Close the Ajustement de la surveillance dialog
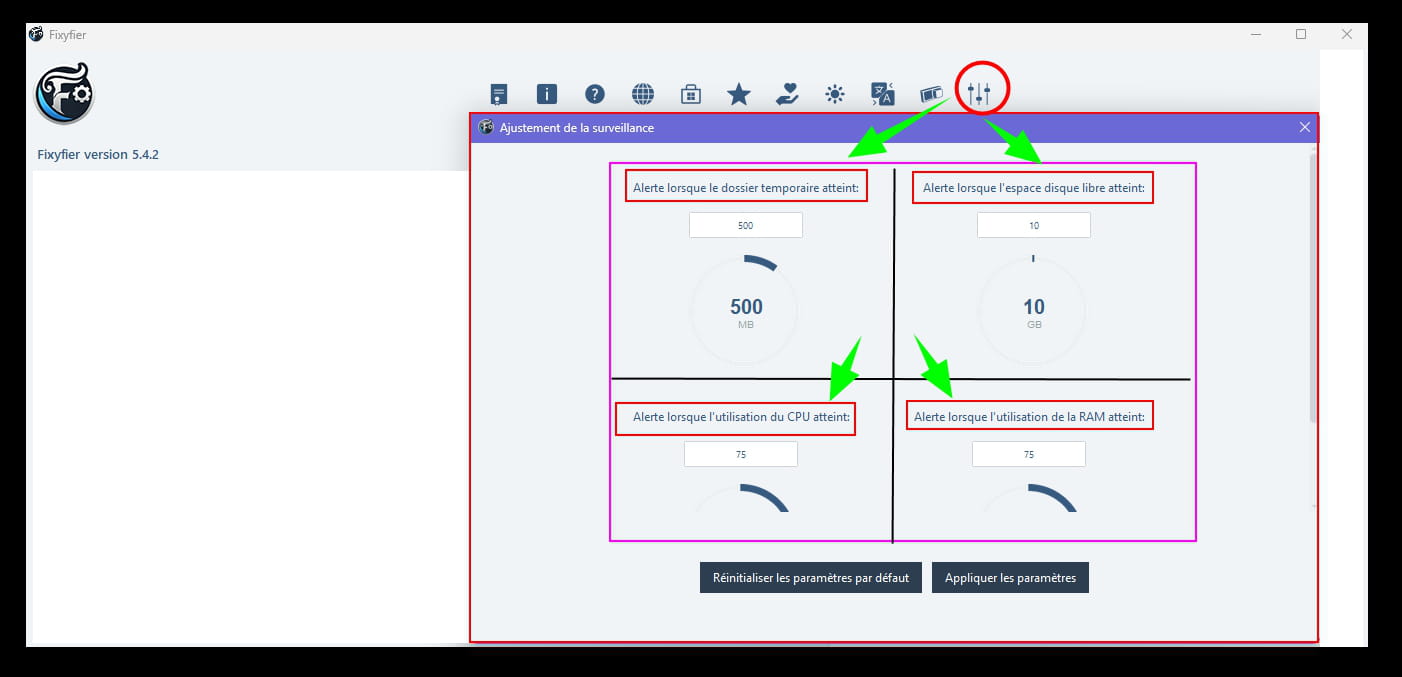 click(1305, 127)
